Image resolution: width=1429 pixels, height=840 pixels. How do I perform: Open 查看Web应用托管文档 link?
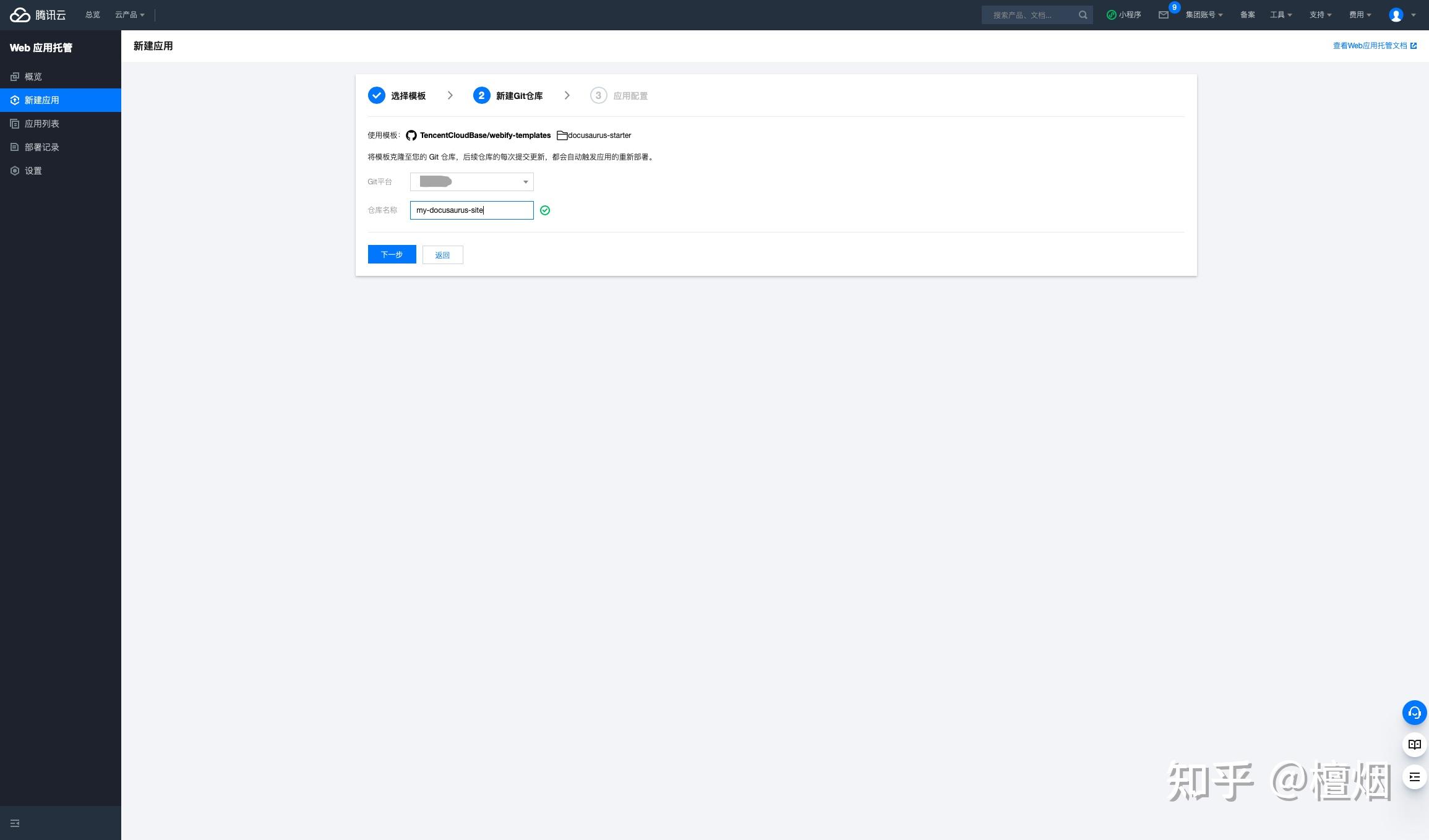click(1375, 46)
